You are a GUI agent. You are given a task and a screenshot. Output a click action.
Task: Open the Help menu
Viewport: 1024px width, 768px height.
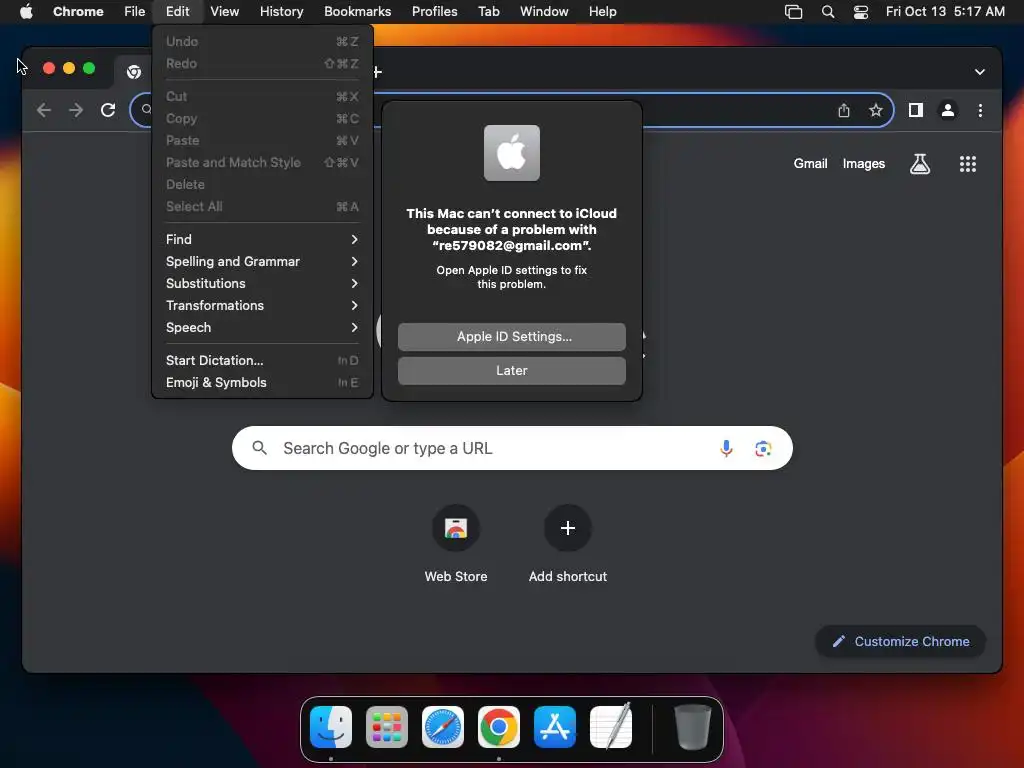click(602, 12)
